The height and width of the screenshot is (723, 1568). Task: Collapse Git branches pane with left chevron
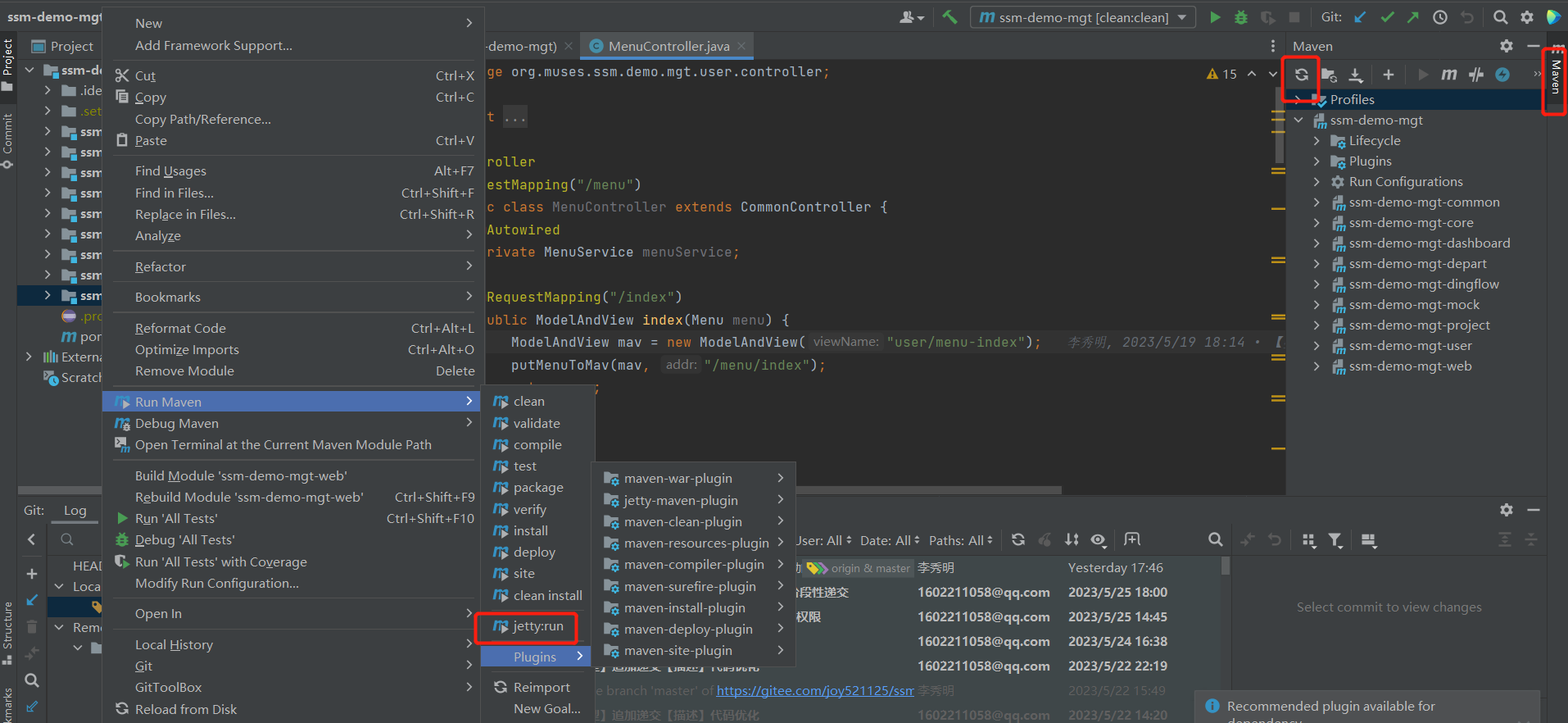click(32, 539)
